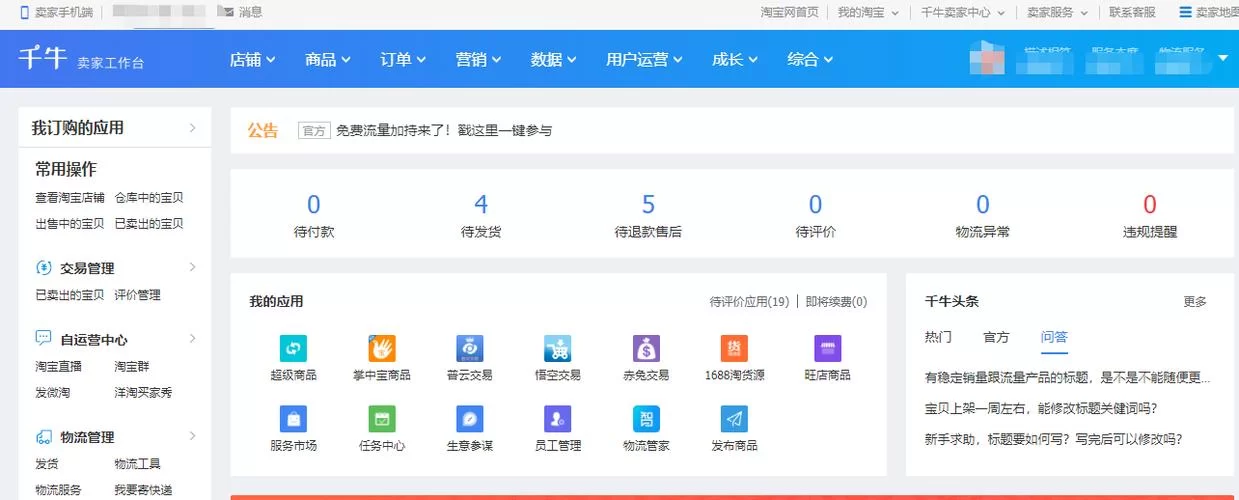Expand the 交易管理 section chevron
The height and width of the screenshot is (500, 1239).
point(193,267)
